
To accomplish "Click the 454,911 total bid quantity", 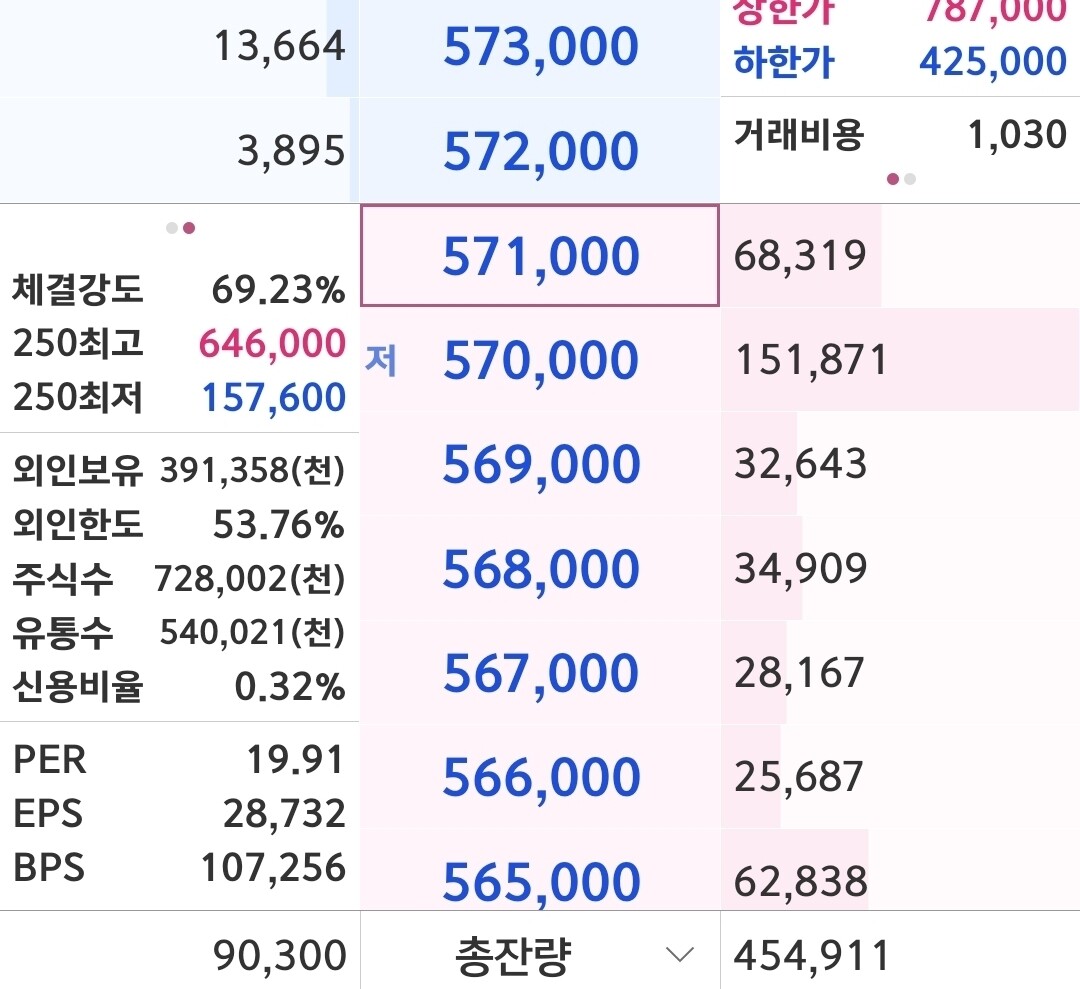I will click(811, 956).
